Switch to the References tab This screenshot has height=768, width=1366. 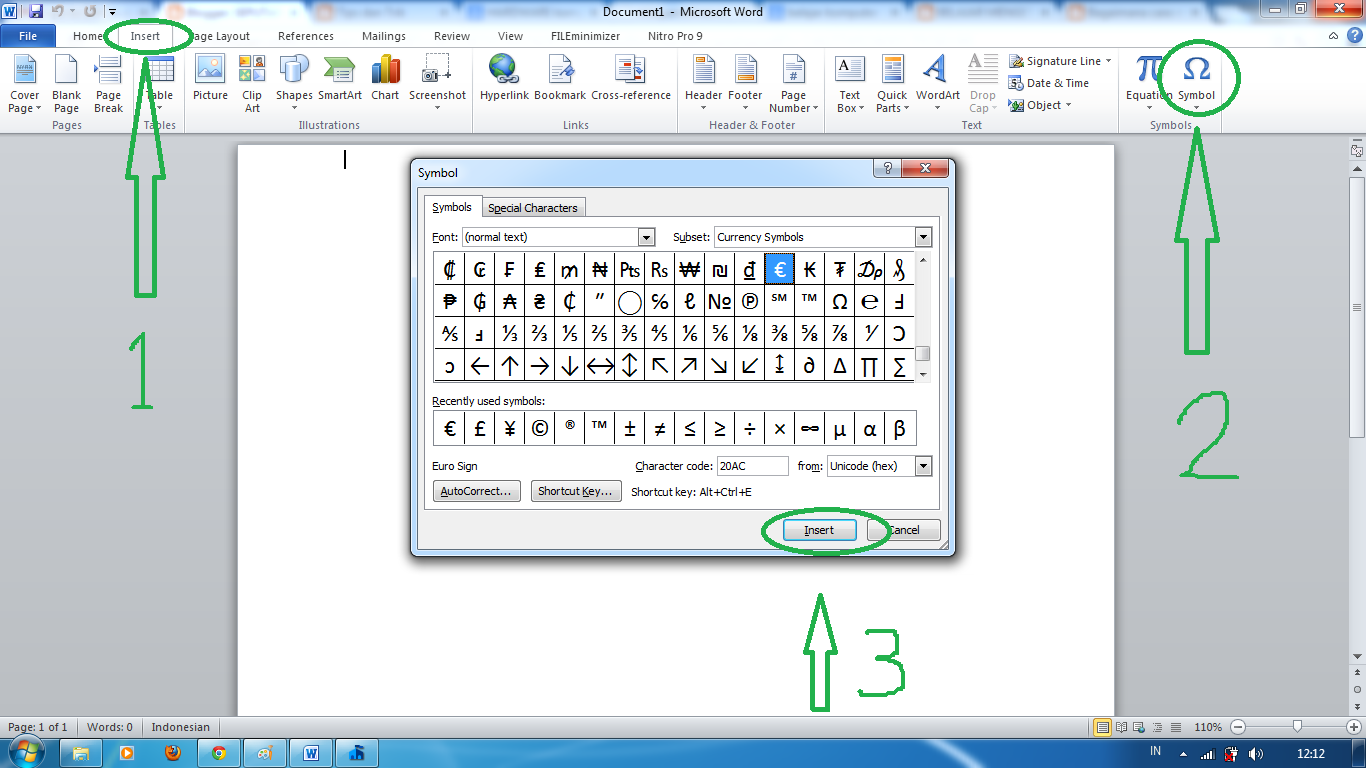(306, 36)
